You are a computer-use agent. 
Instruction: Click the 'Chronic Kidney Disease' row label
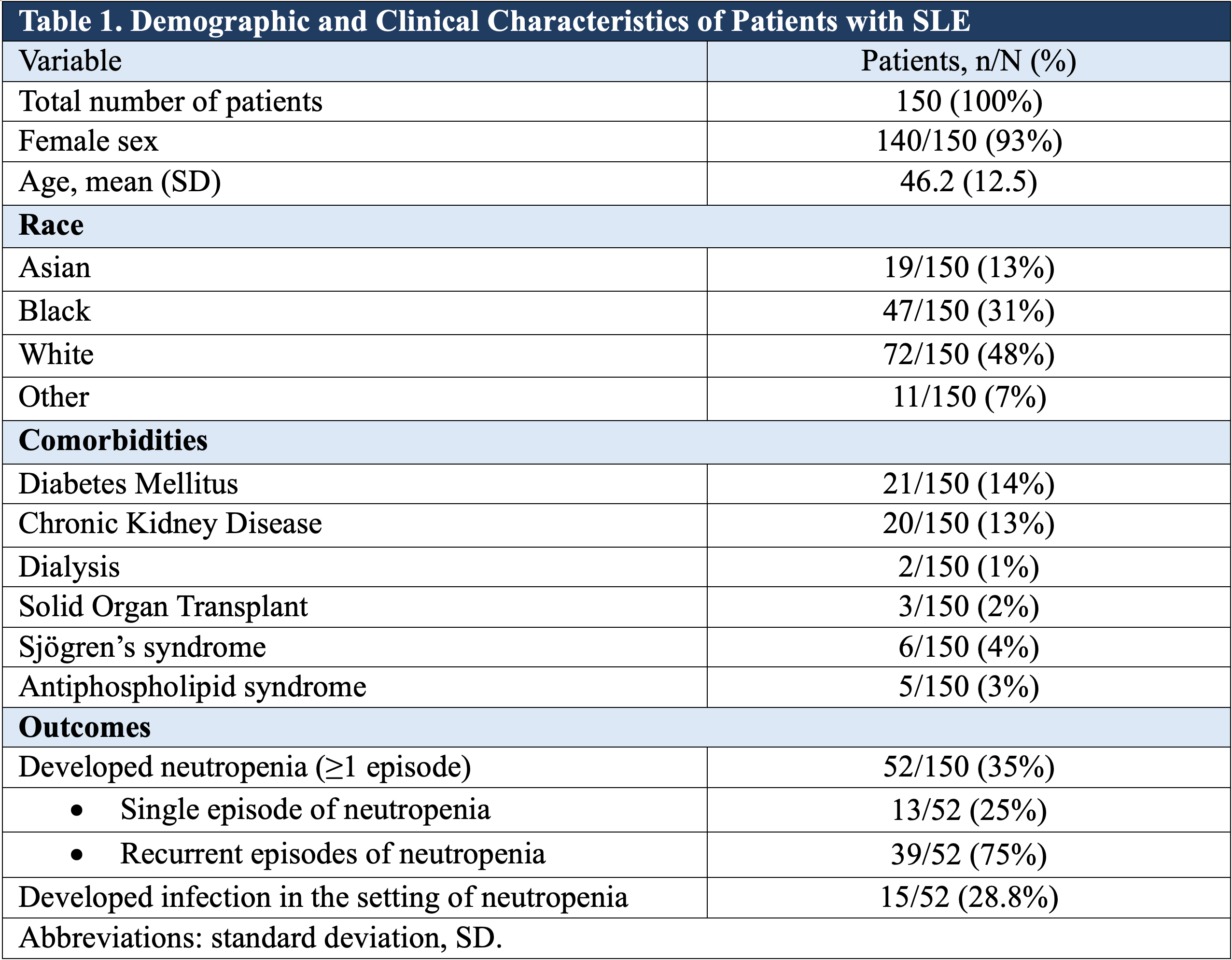[x=170, y=524]
